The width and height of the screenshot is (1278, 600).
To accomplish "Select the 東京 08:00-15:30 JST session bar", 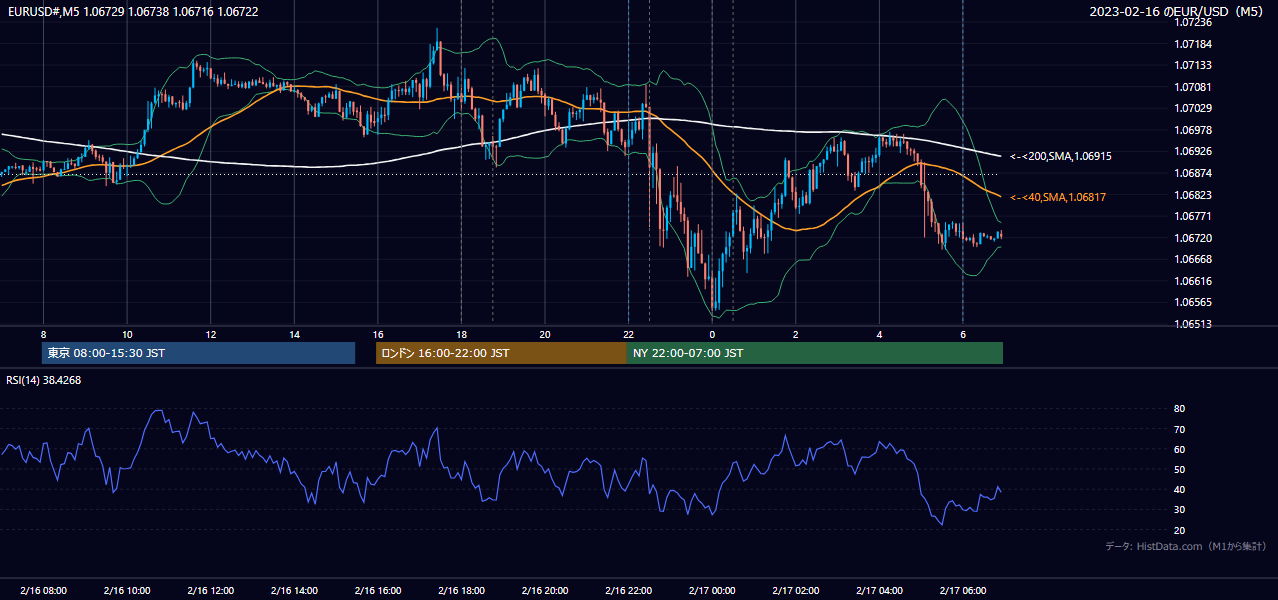I will [199, 353].
